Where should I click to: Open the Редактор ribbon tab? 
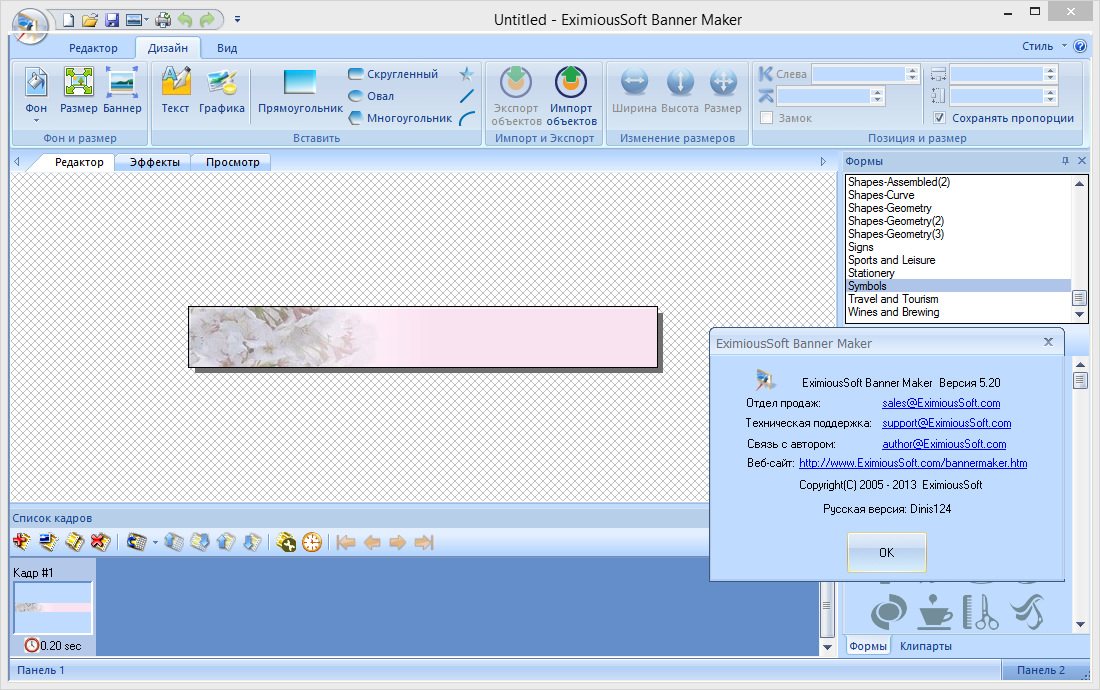click(x=93, y=48)
